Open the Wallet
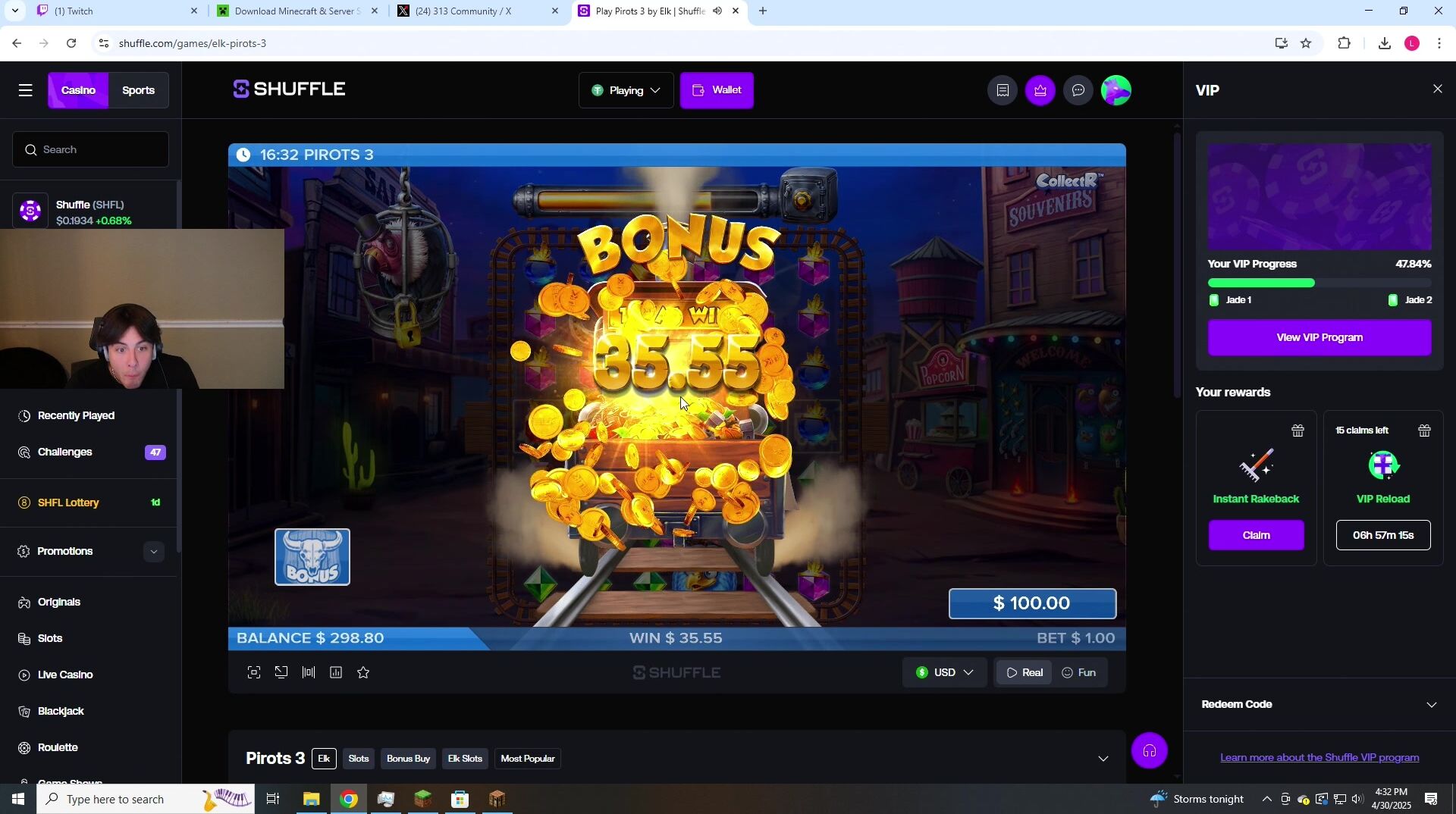 pyautogui.click(x=717, y=91)
